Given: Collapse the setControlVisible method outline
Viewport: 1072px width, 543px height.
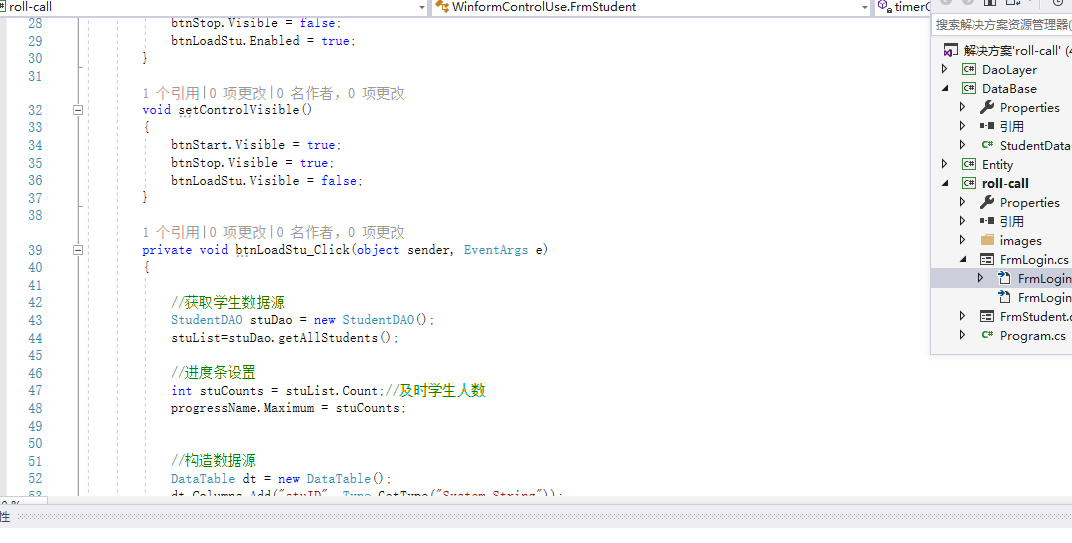Looking at the screenshot, I should click(78, 109).
